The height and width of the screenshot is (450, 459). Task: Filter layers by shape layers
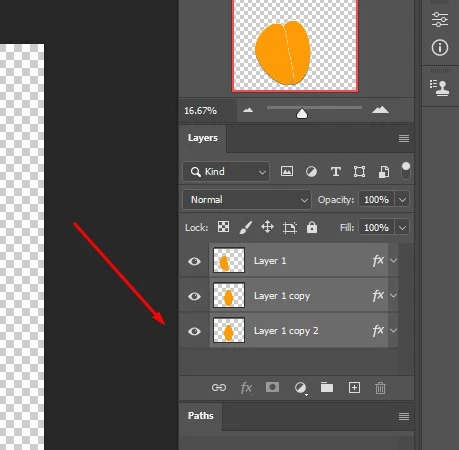tap(359, 172)
